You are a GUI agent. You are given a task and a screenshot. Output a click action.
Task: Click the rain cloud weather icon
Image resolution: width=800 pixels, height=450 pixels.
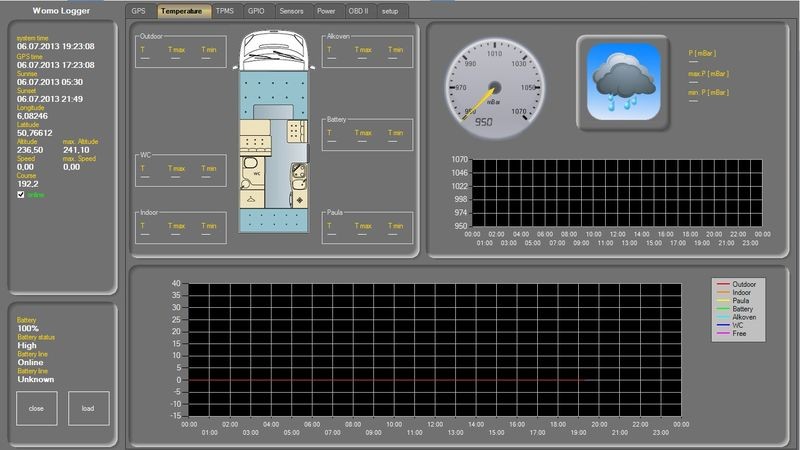(x=618, y=78)
